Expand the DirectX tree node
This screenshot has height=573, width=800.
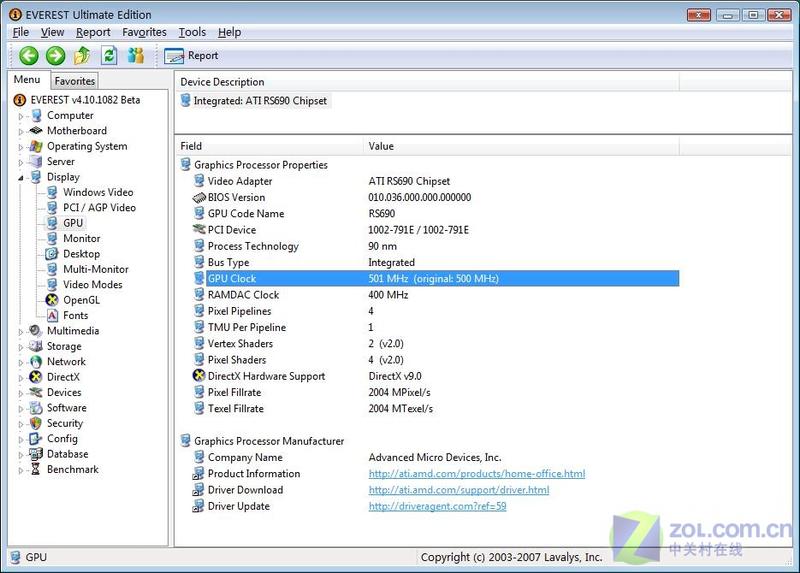tap(21, 378)
